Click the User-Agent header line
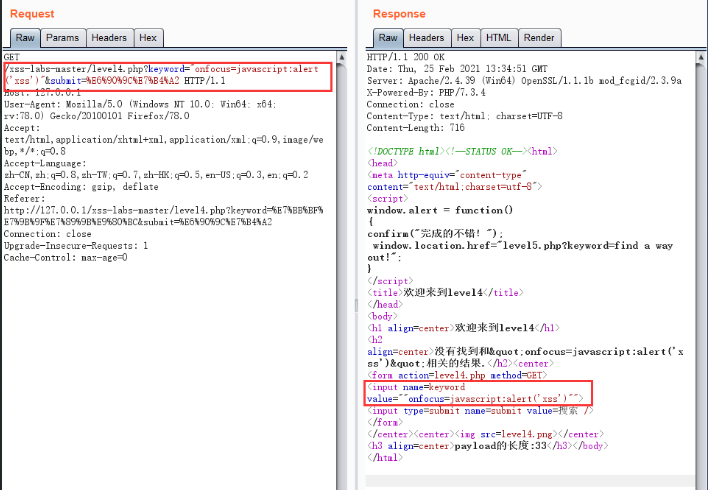Image resolution: width=710 pixels, height=490 pixels. (140, 110)
